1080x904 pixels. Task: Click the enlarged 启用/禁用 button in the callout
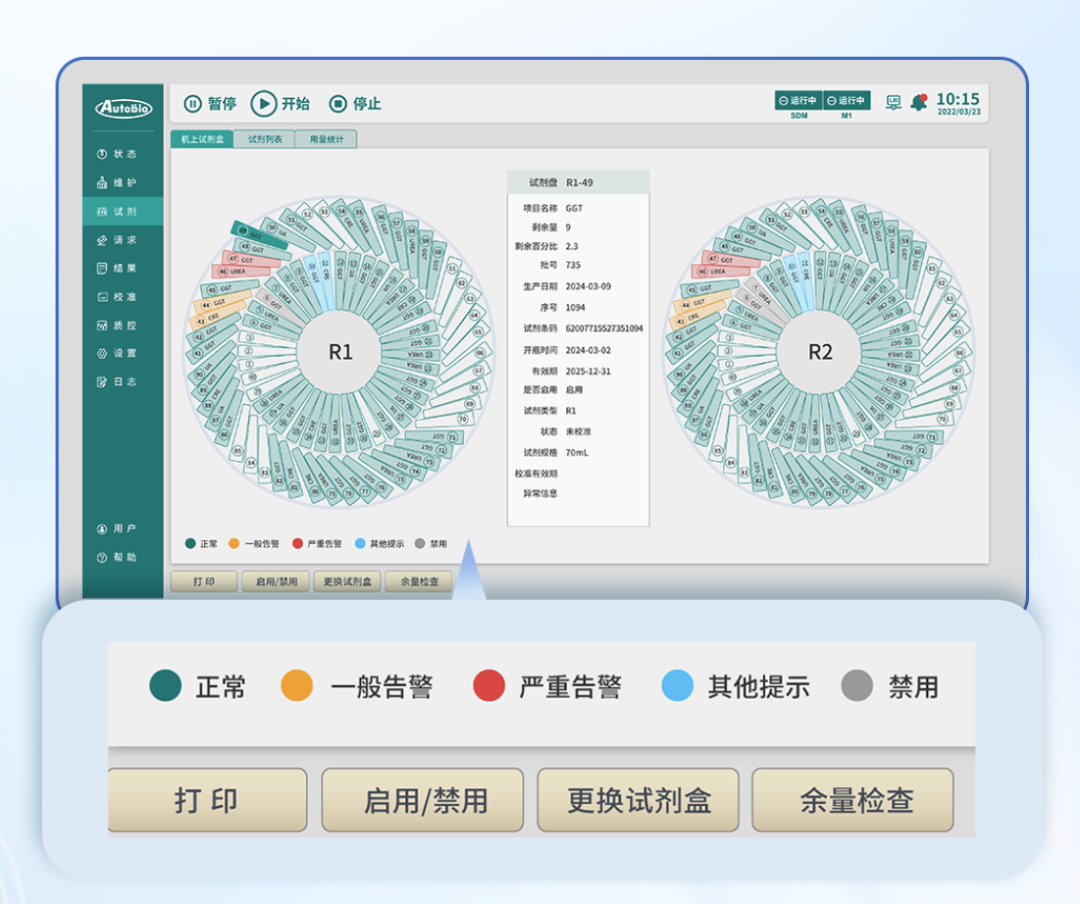[423, 801]
